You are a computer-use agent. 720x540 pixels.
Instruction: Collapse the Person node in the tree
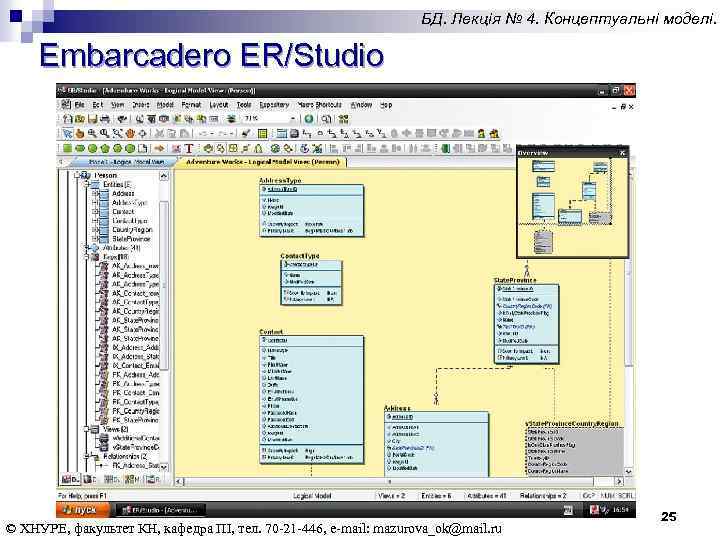78,175
